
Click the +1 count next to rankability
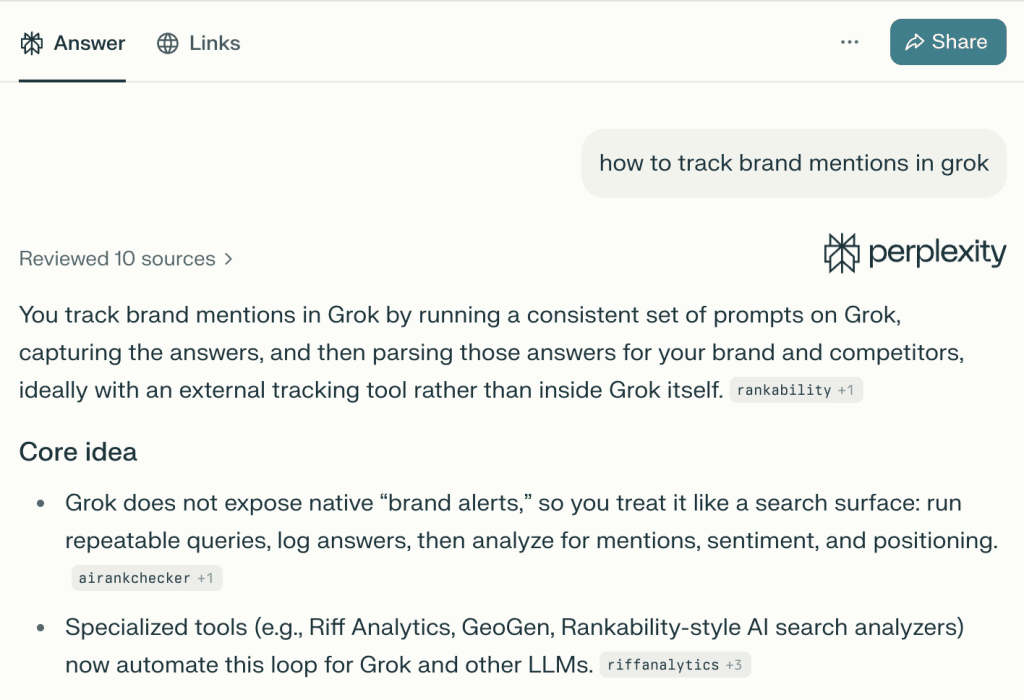coord(846,390)
